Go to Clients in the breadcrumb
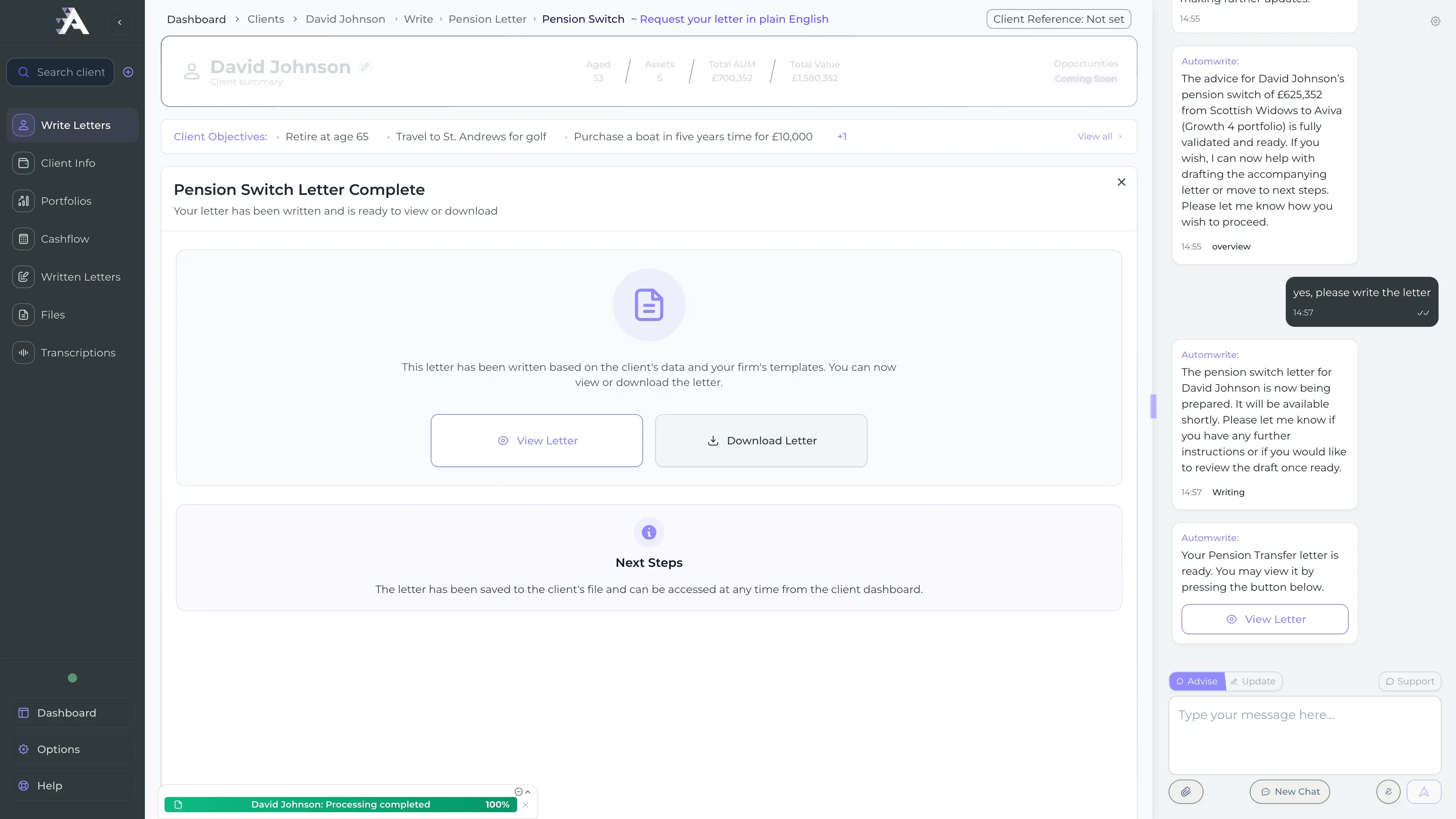This screenshot has height=819, width=1456. pos(266,19)
